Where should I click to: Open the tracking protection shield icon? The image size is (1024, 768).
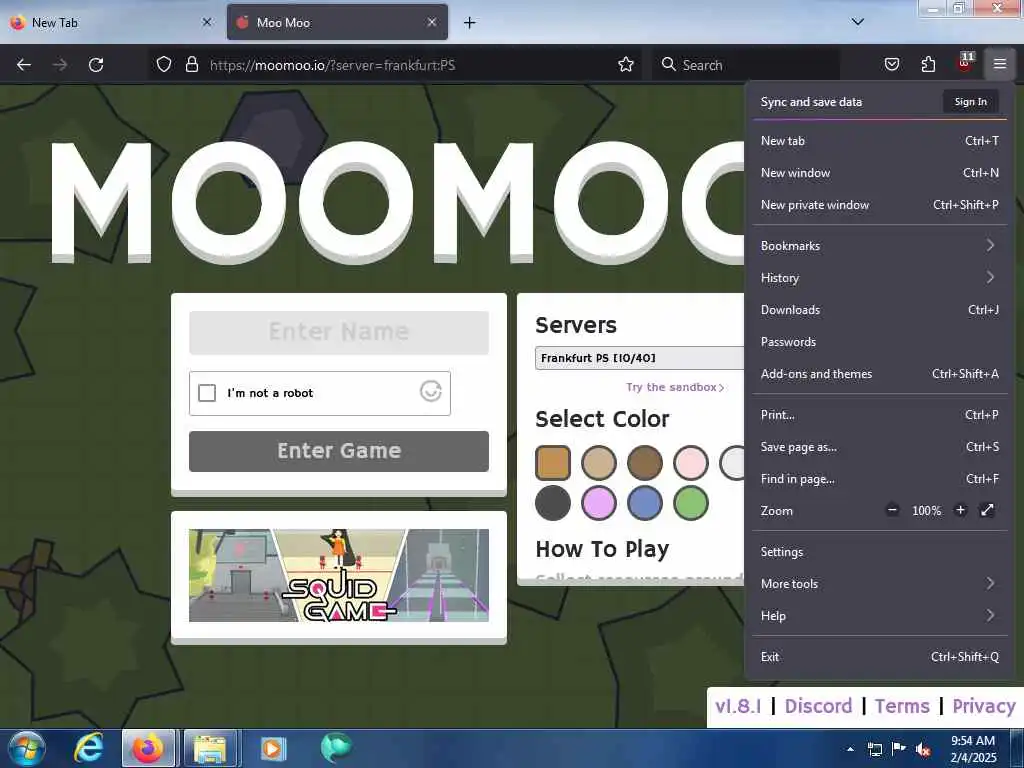click(x=164, y=65)
